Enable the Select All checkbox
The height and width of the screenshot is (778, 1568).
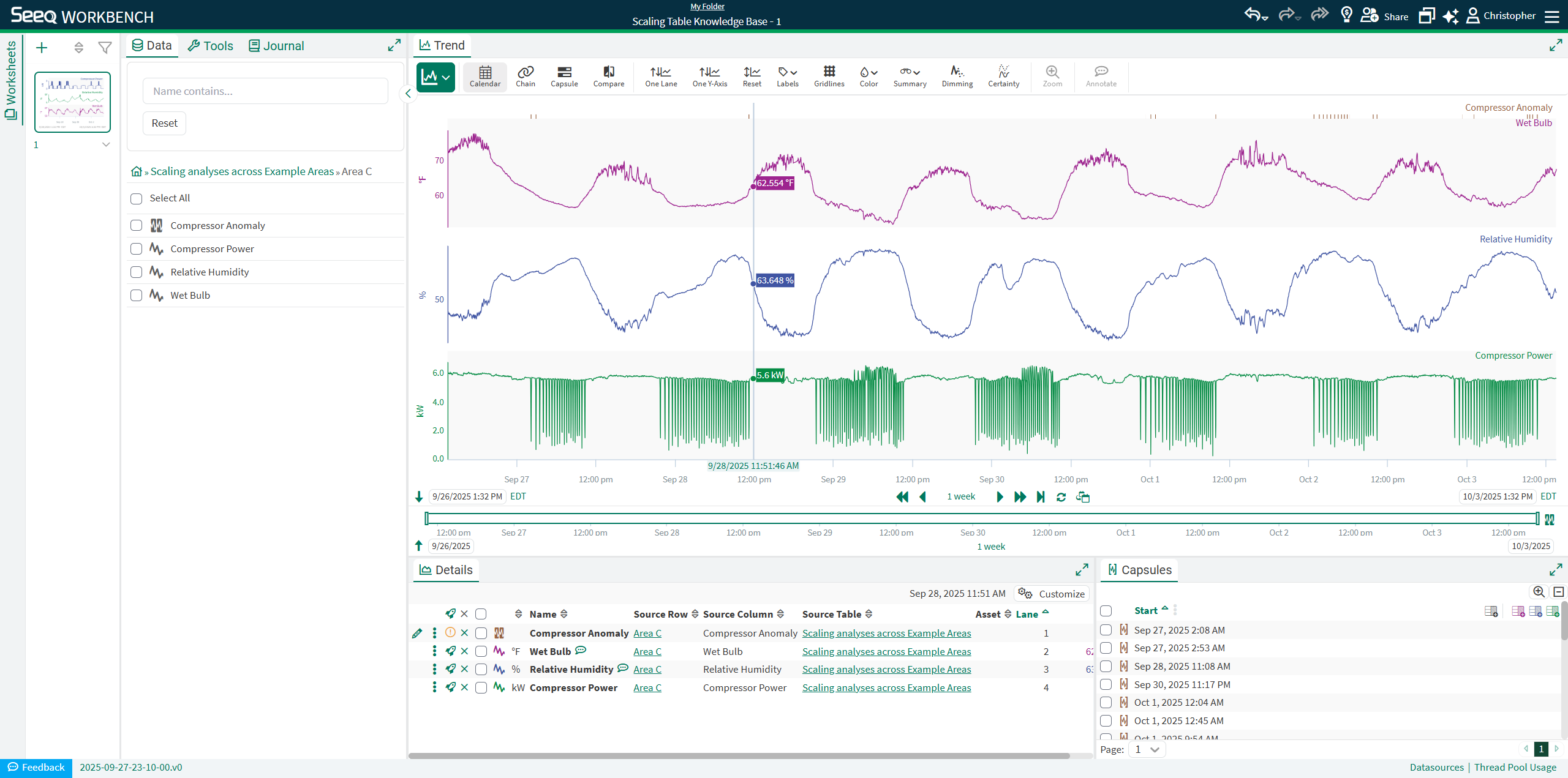[x=137, y=198]
